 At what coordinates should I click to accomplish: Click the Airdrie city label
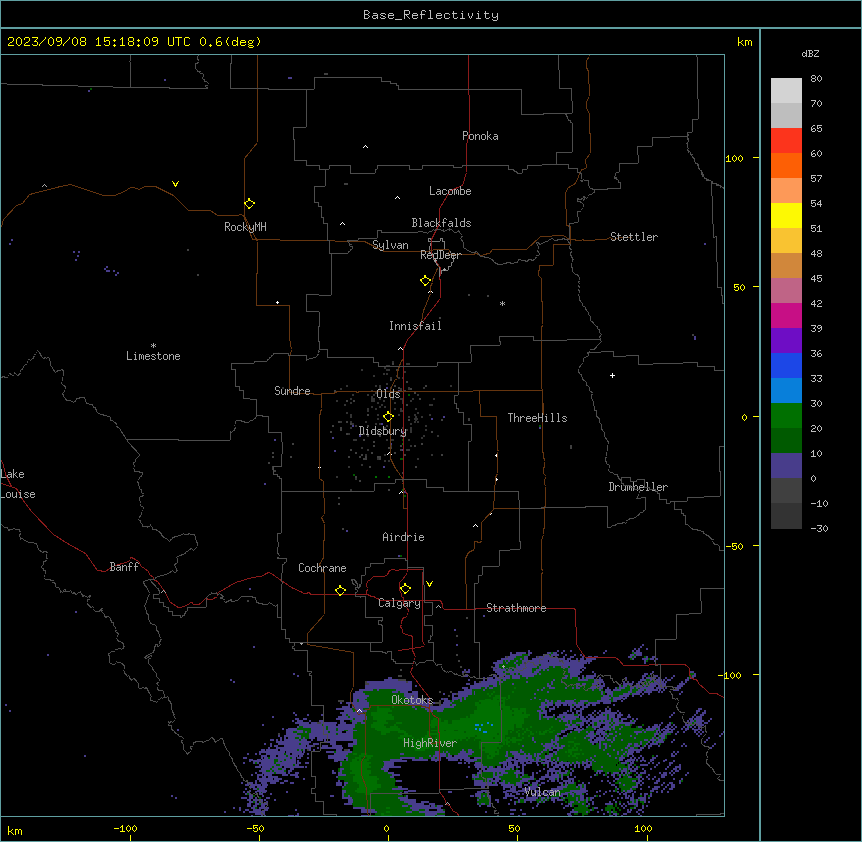tap(403, 537)
